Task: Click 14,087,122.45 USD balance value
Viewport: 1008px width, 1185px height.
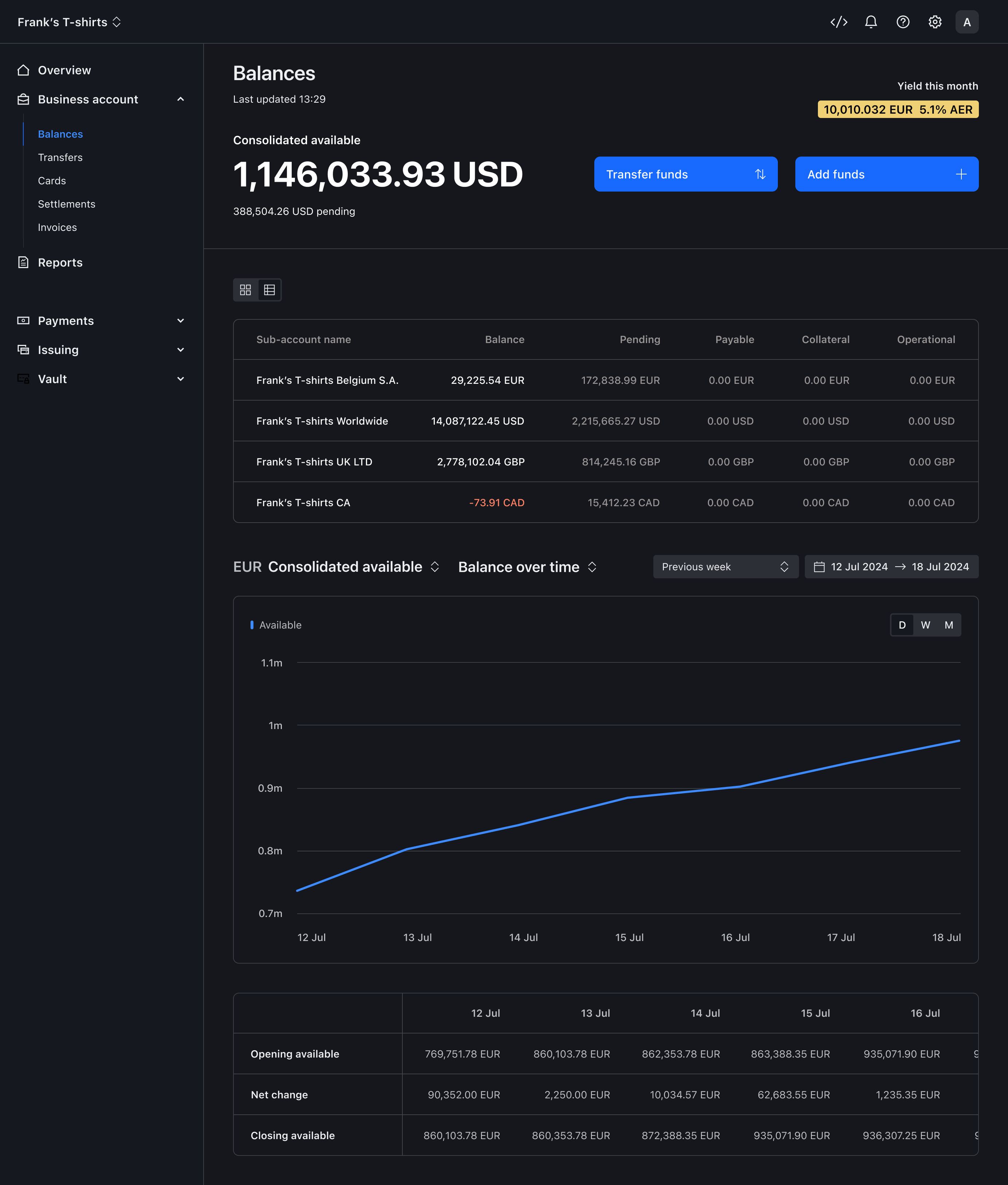Action: [477, 421]
